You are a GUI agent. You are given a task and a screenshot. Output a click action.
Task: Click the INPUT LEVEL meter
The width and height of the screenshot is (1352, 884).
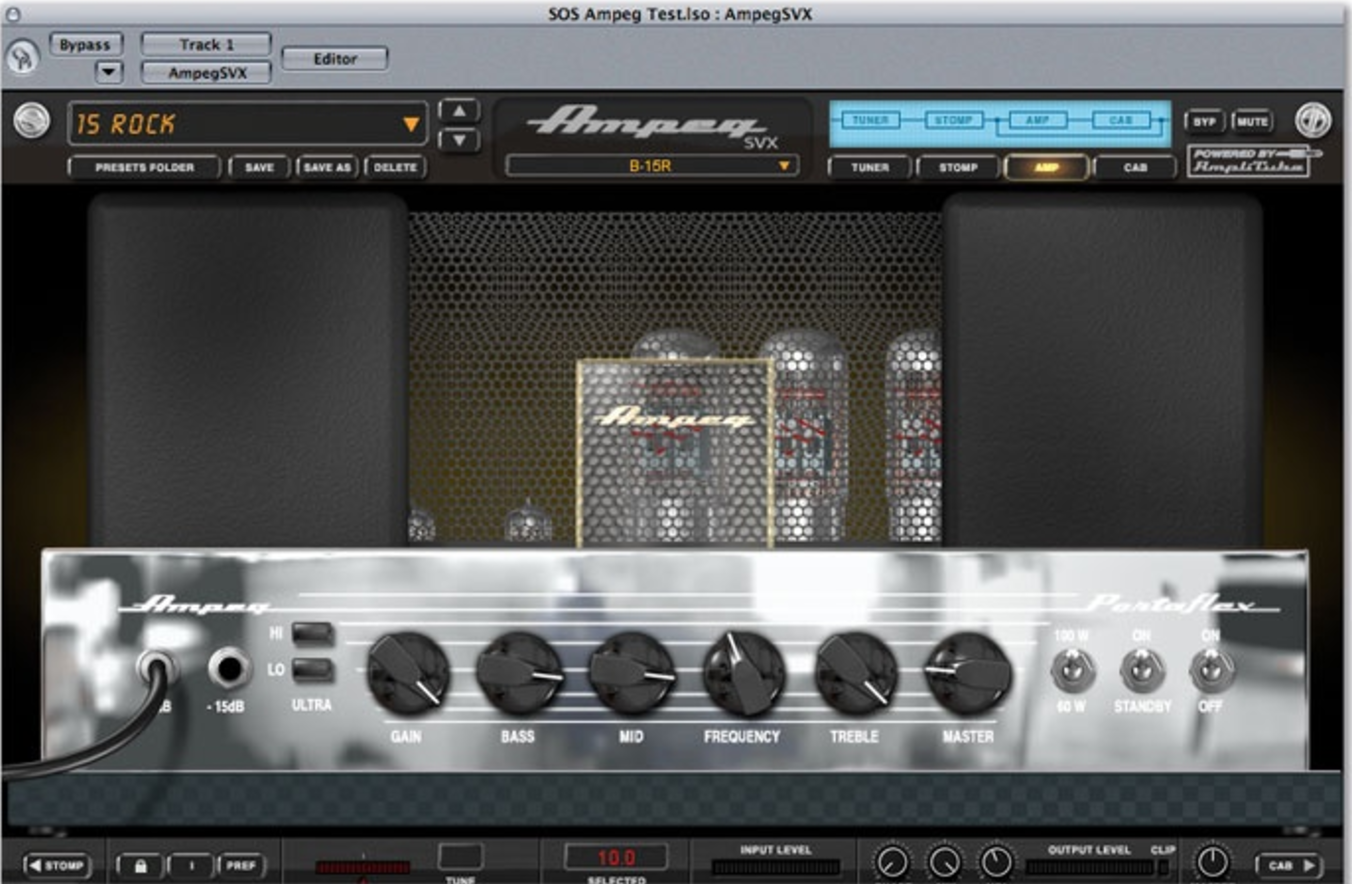click(x=776, y=867)
